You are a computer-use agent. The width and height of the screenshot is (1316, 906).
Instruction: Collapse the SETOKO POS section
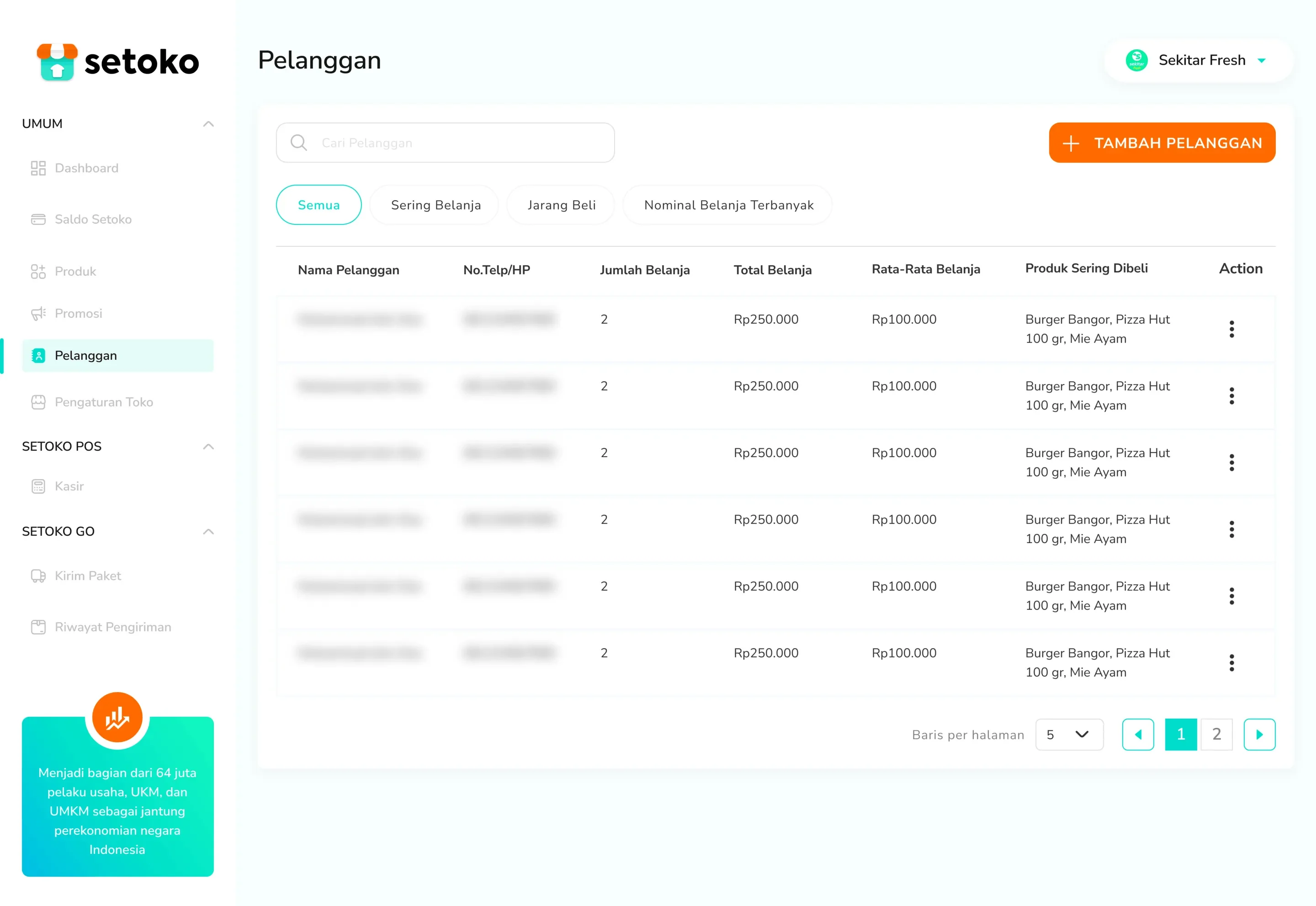208,446
